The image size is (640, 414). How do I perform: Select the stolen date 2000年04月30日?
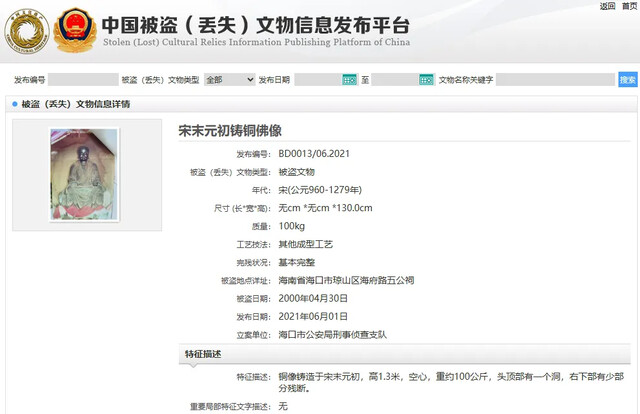[x=313, y=298]
